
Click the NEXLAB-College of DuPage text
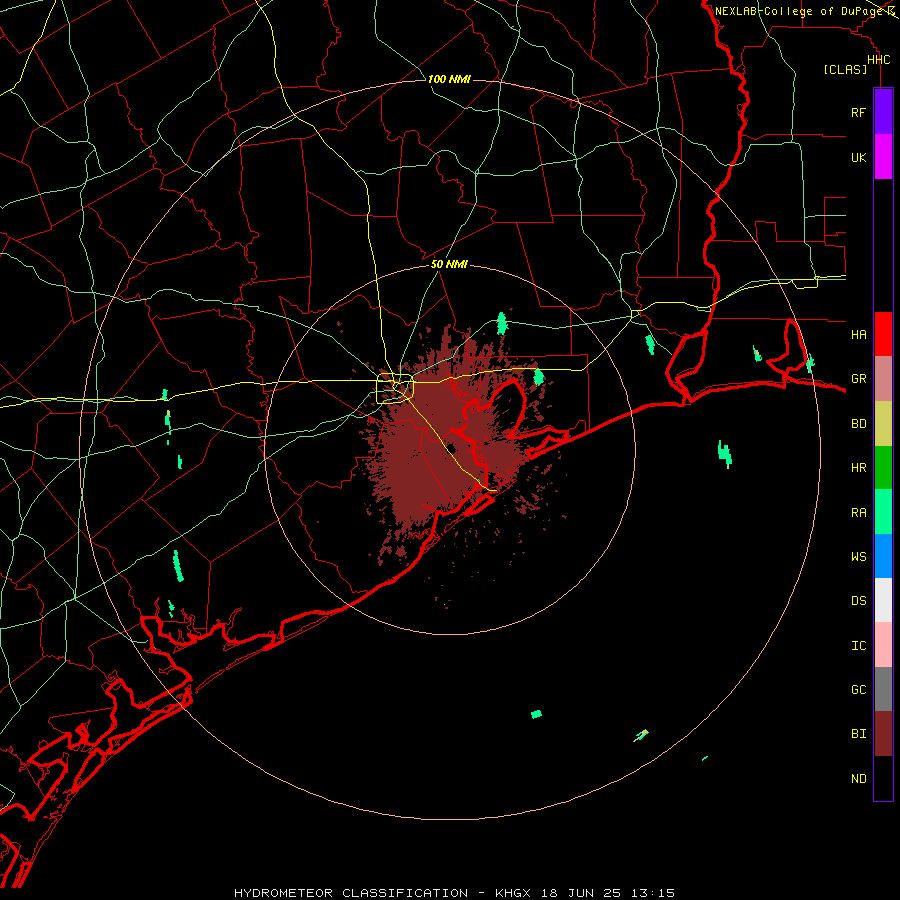coord(798,11)
